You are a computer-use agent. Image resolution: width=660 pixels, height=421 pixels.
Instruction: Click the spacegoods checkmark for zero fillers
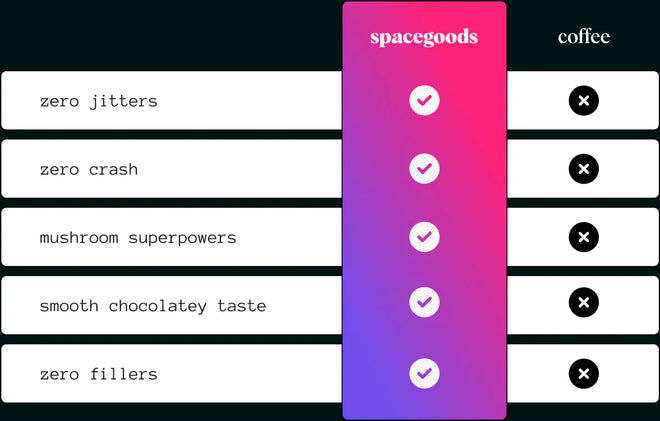click(x=424, y=373)
